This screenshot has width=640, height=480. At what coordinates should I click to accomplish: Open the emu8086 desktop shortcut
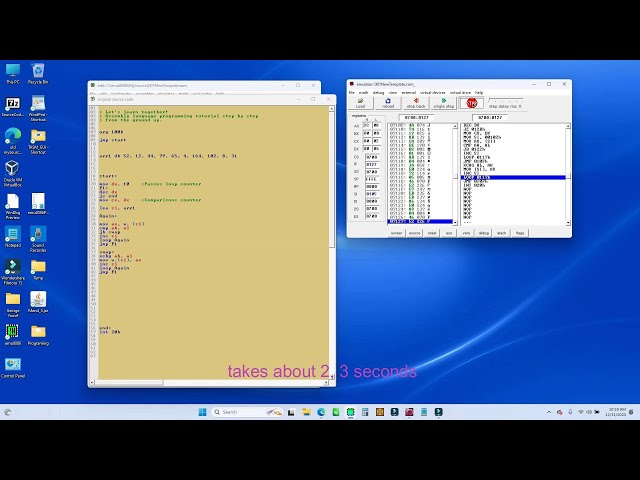[x=13, y=335]
